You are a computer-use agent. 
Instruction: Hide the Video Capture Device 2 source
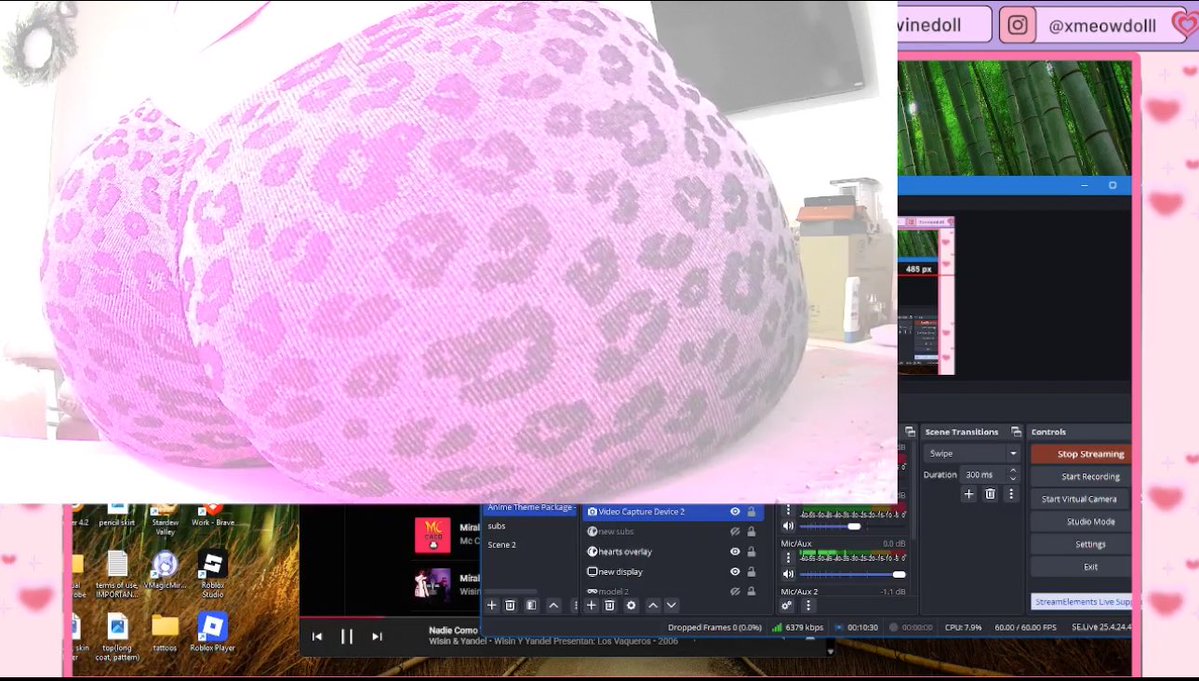(735, 511)
